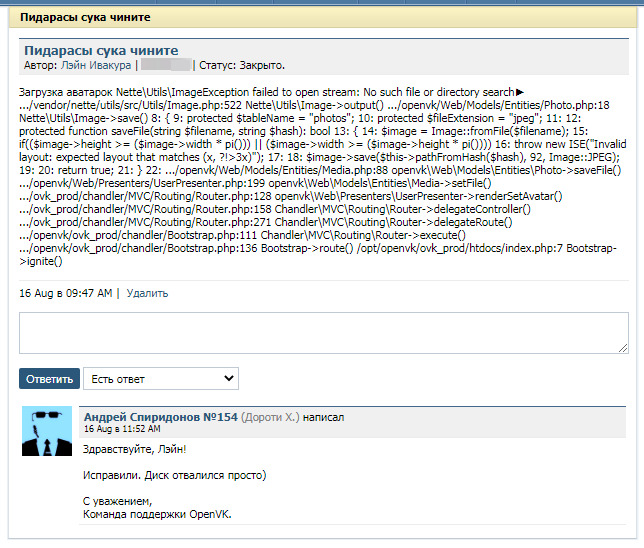Click the sunglasses avatar of the support agent
Screen dimensions: 644x548
[x=47, y=431]
